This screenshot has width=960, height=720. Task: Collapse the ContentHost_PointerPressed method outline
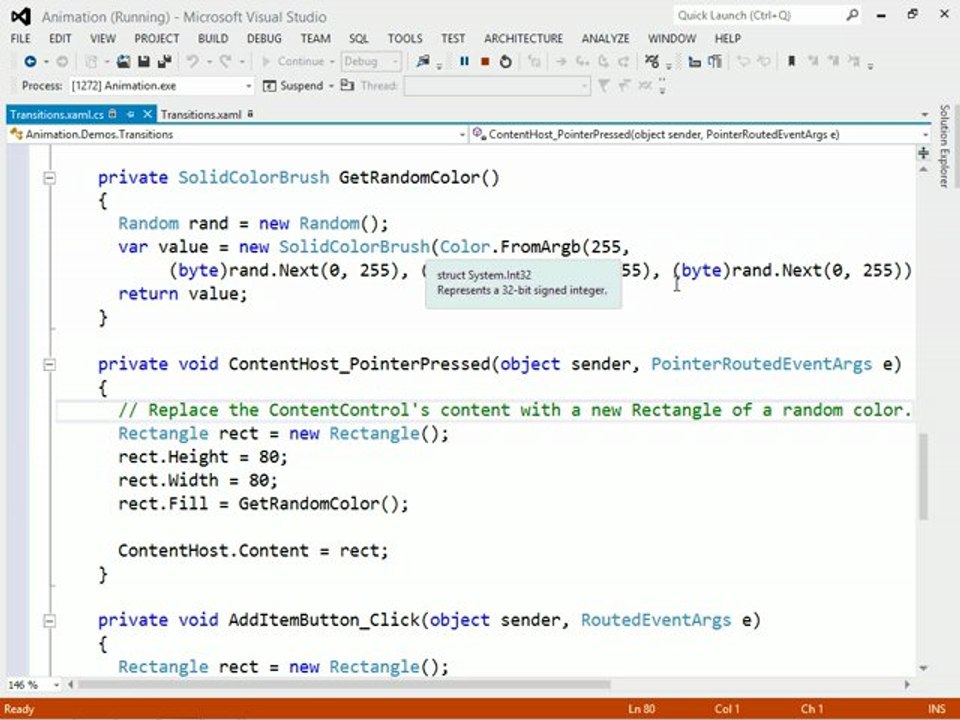50,365
